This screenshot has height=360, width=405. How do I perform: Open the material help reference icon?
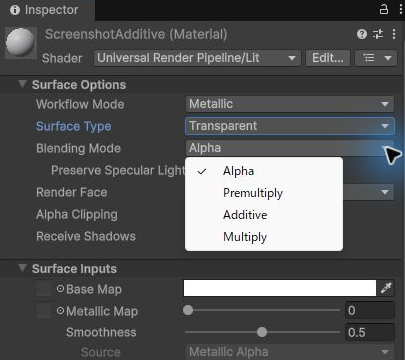click(x=362, y=34)
